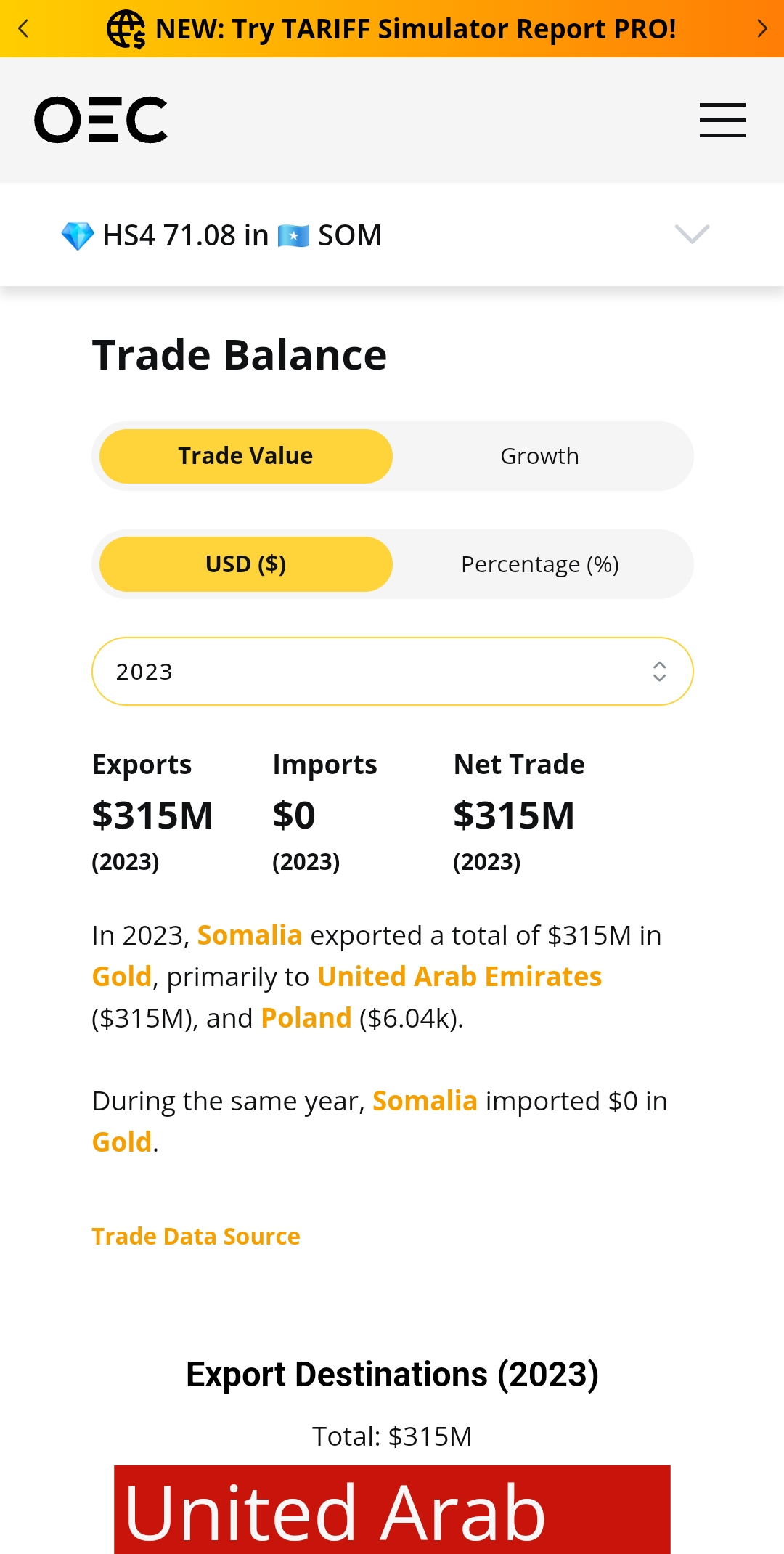Go to previous banner with left arrow
This screenshot has width=784, height=1554.
[23, 28]
